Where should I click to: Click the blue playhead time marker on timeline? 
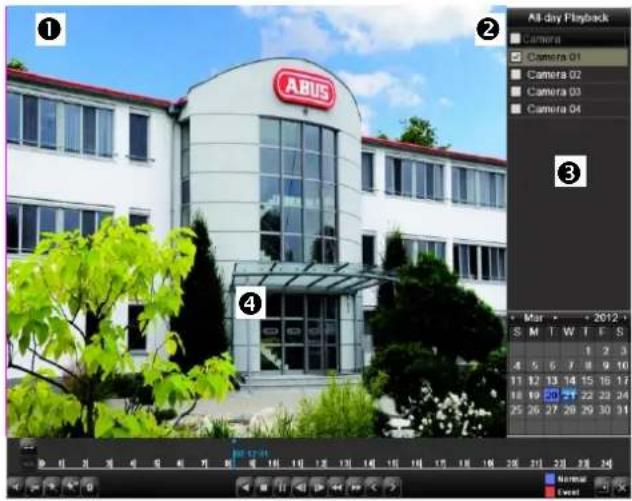pos(250,453)
